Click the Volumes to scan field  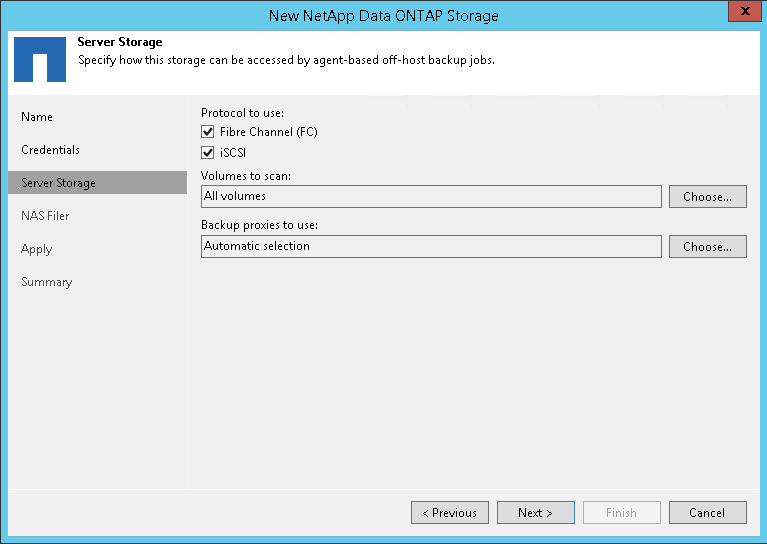coord(431,197)
